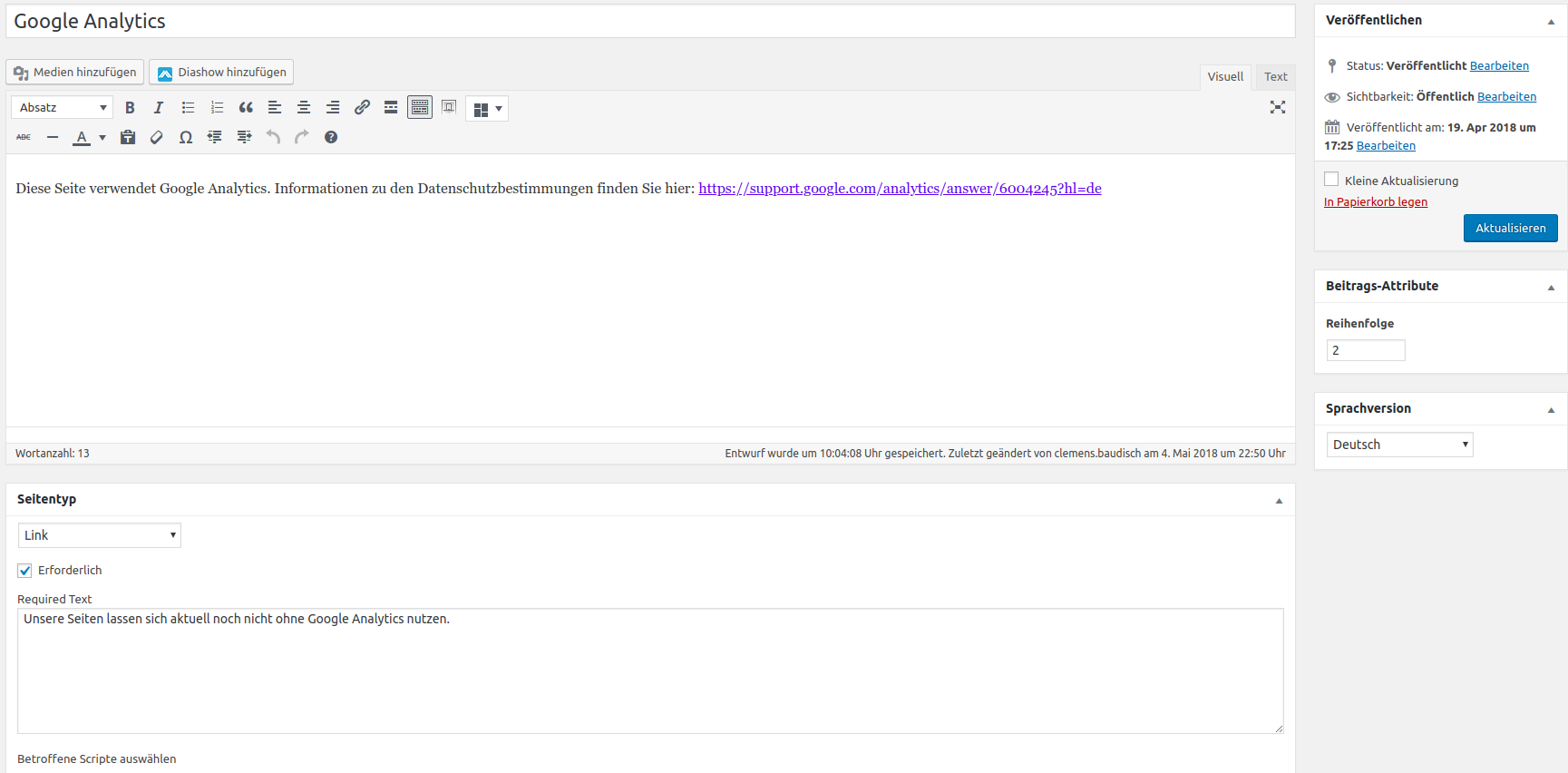
Task: Tick the Kleine Aktualisierung checkbox
Action: pyautogui.click(x=1331, y=180)
